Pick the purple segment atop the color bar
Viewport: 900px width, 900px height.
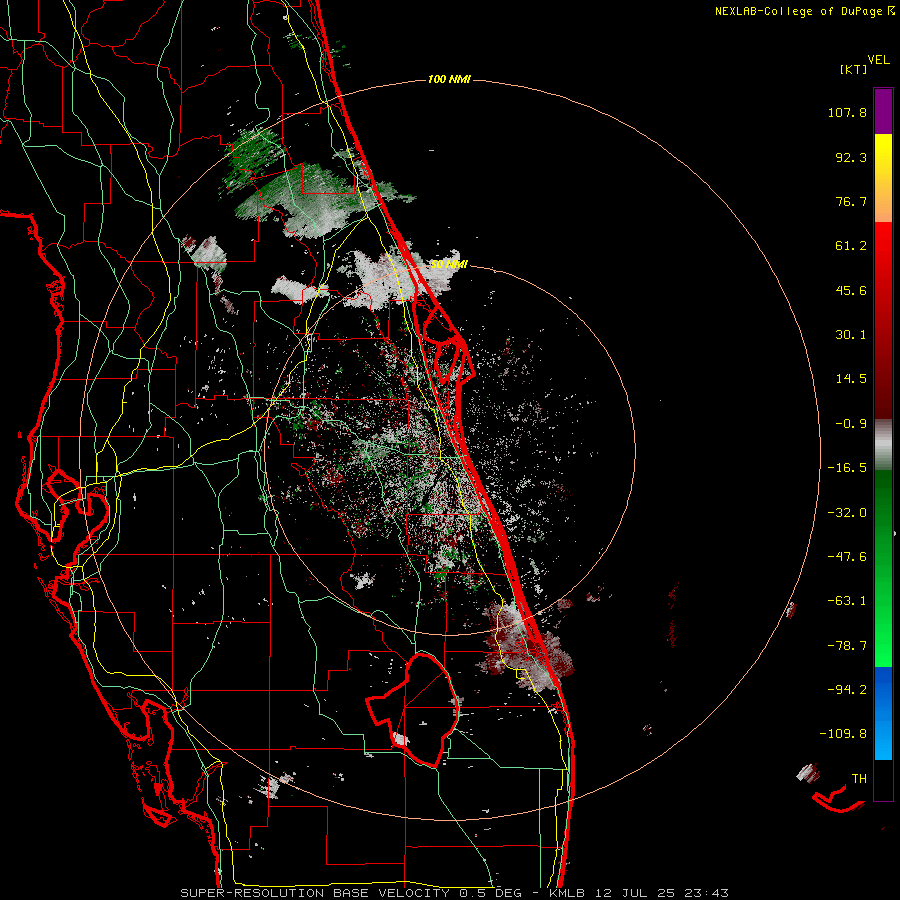coord(883,111)
